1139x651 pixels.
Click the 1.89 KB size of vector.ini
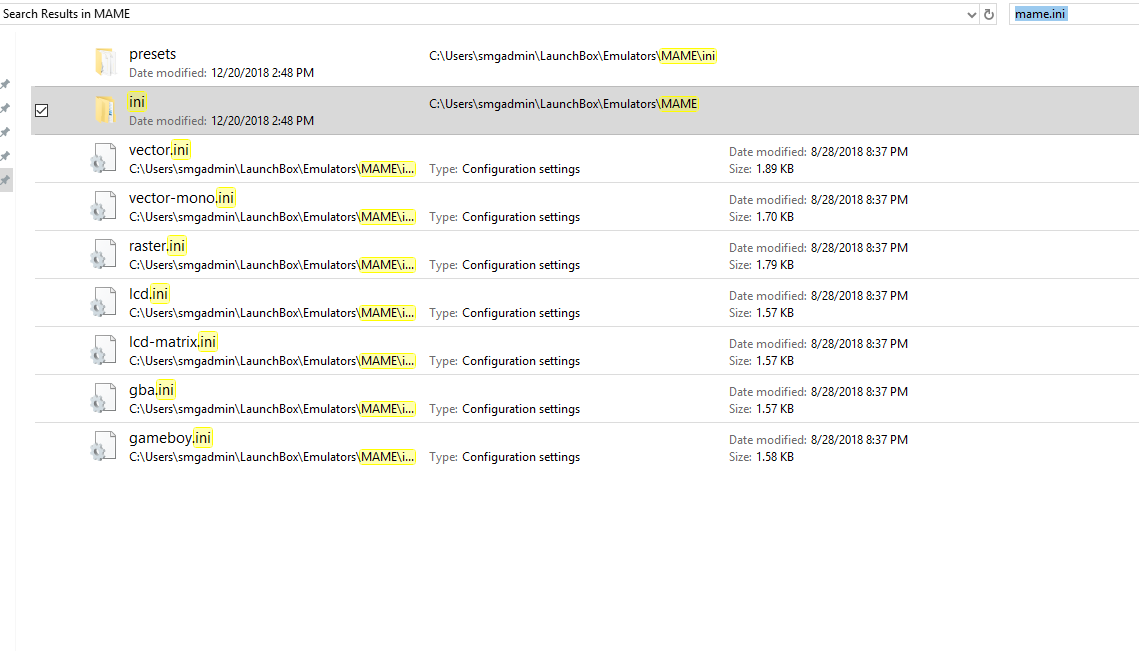click(x=775, y=169)
